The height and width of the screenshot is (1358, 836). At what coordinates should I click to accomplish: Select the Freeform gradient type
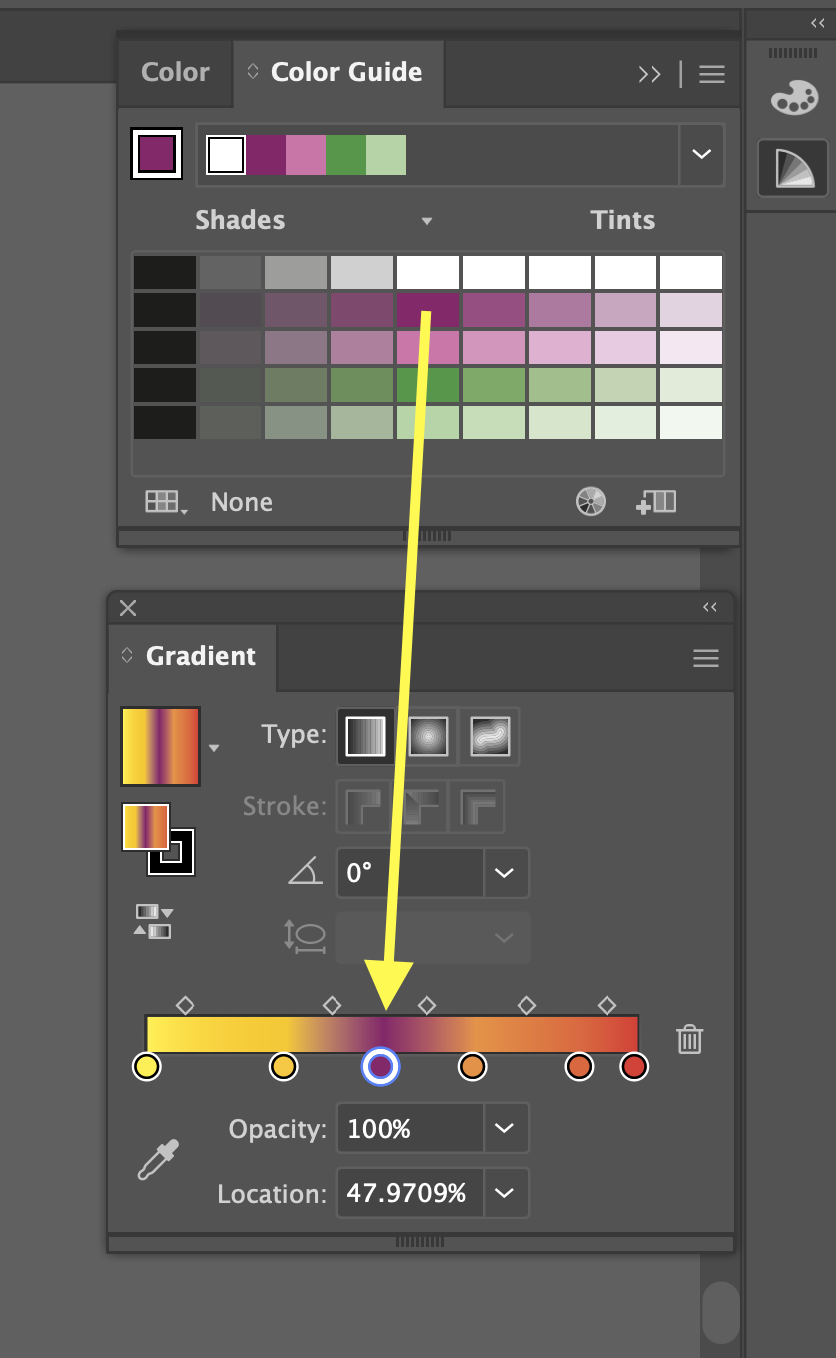pyautogui.click(x=488, y=736)
